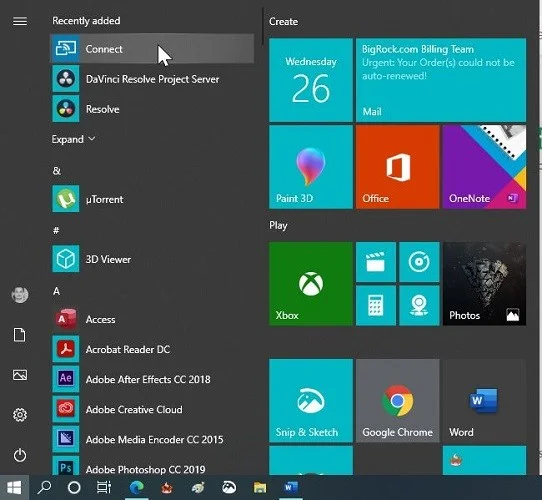Open File Explorer from taskbar

[x=260, y=488]
